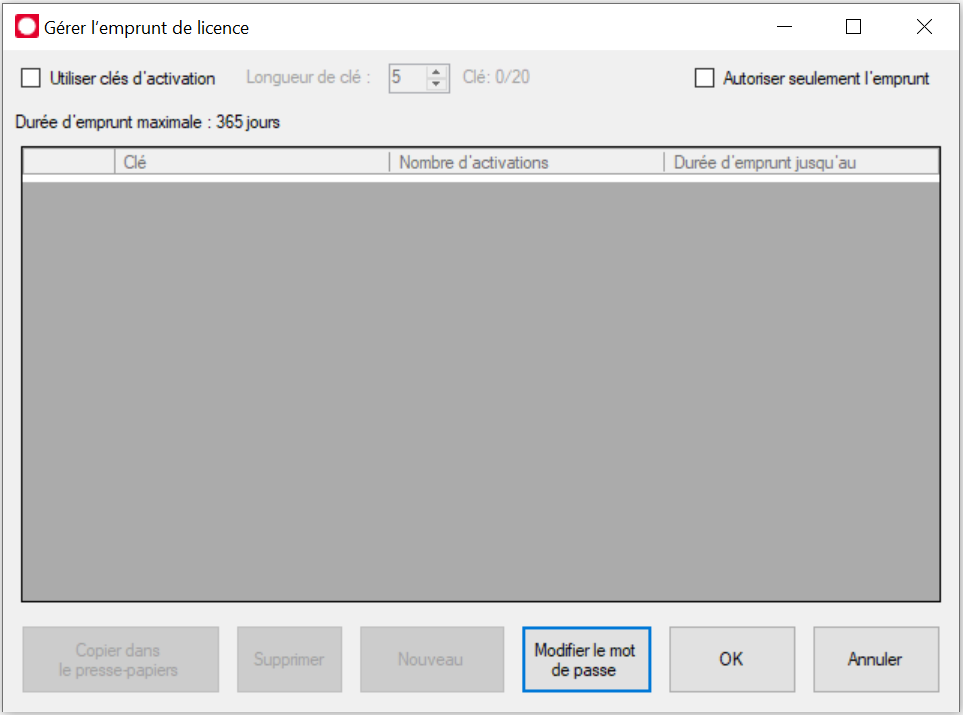This screenshot has height=715, width=963.
Task: Click the blank top-left header cell of the grid
Action: (x=69, y=162)
